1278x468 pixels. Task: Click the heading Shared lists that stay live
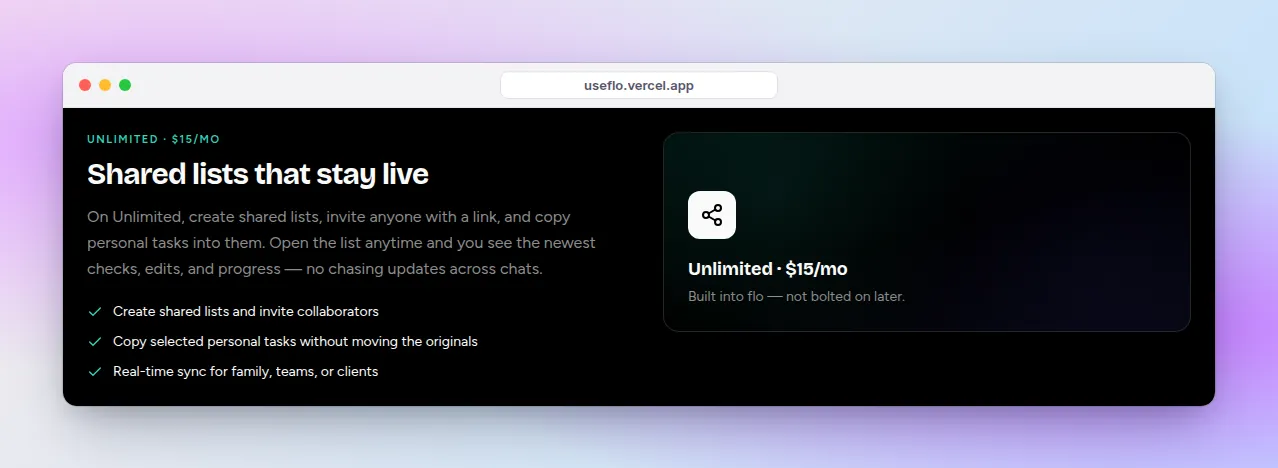pos(258,174)
